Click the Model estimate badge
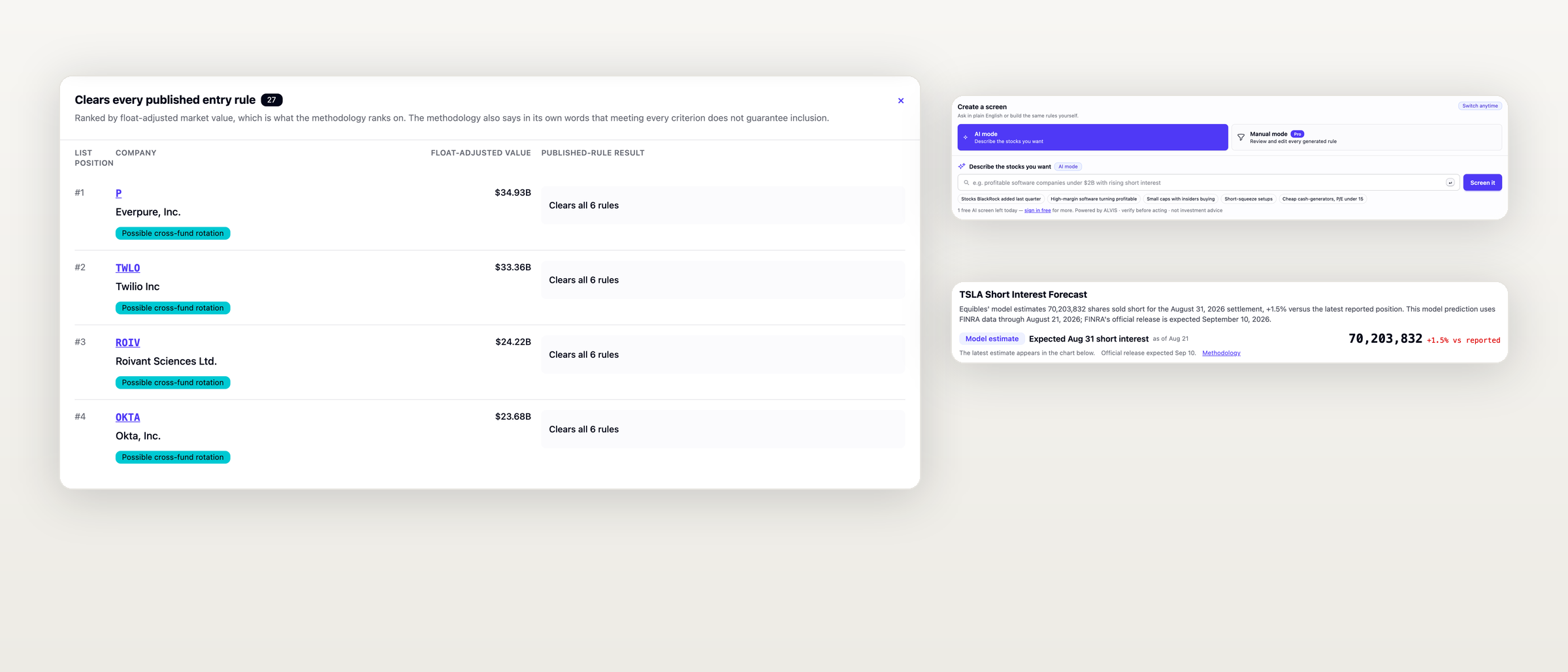Screen dimensions: 1568x672 (x=992, y=339)
